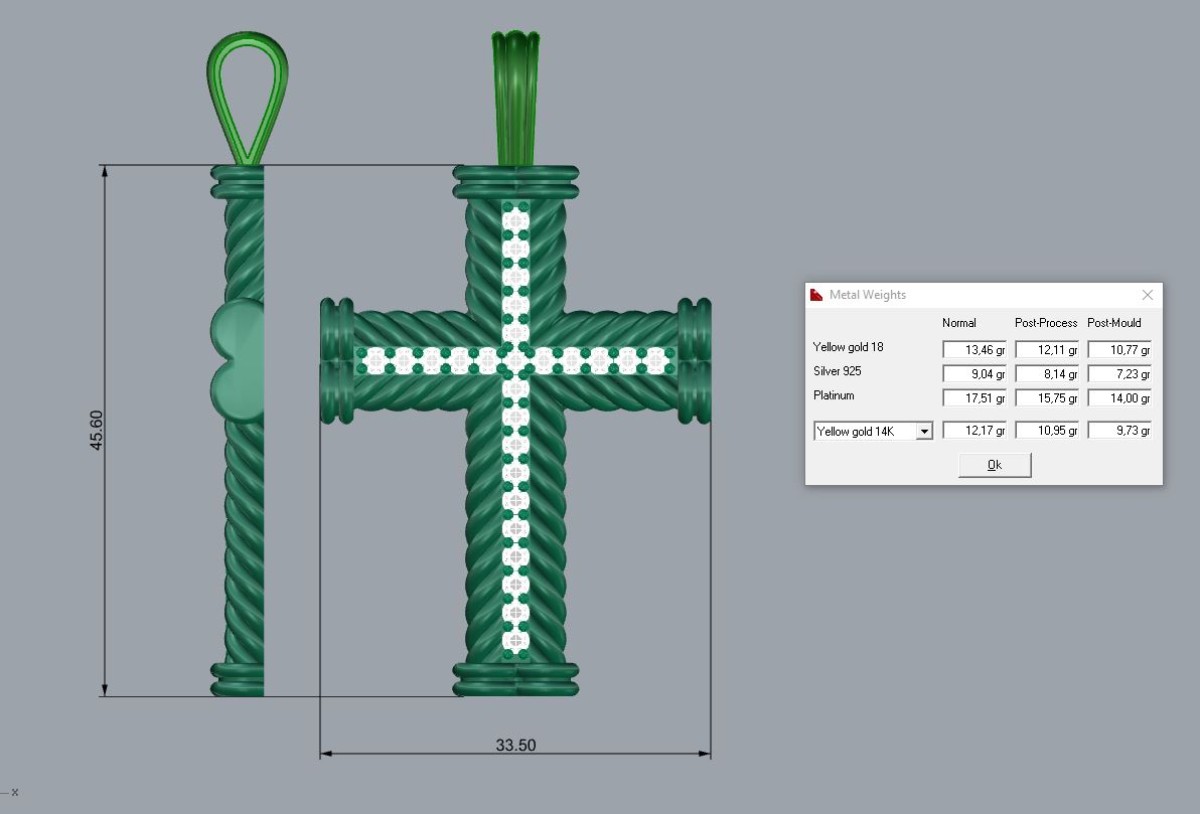Select the Silver 925 Post-Mould 7,23 gr field
The width and height of the screenshot is (1200, 814).
1119,373
